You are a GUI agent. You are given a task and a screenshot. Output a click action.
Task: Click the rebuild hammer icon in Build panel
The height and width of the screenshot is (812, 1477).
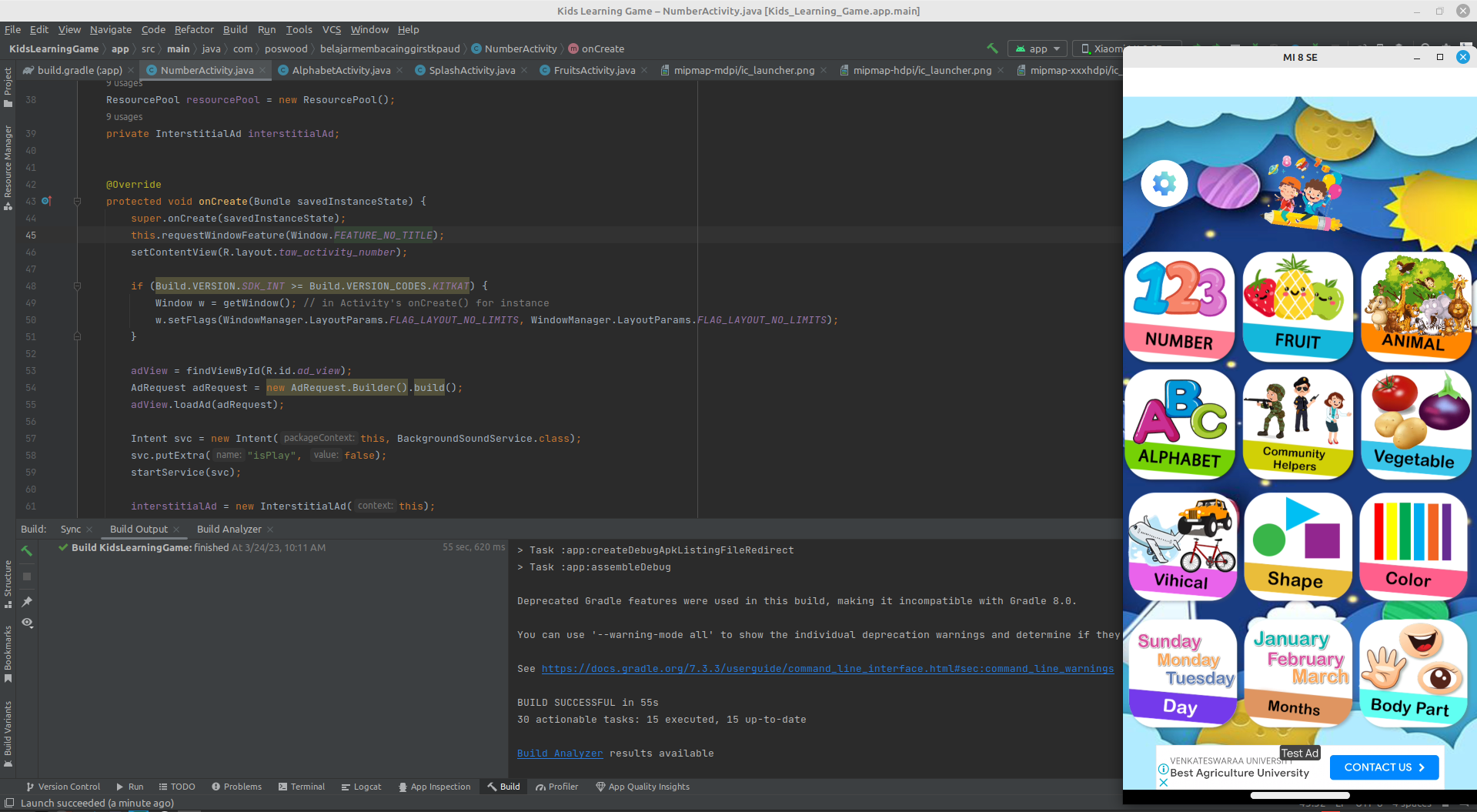27,551
